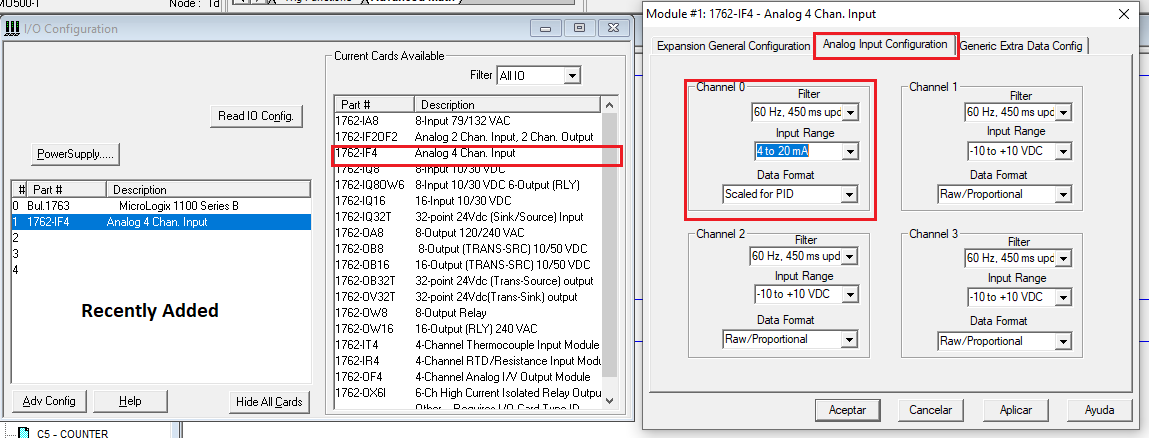Screen dimensions: 1149x438
Task: Select 1762-IT4 Thermocouple Input Module card
Action: coord(468,345)
